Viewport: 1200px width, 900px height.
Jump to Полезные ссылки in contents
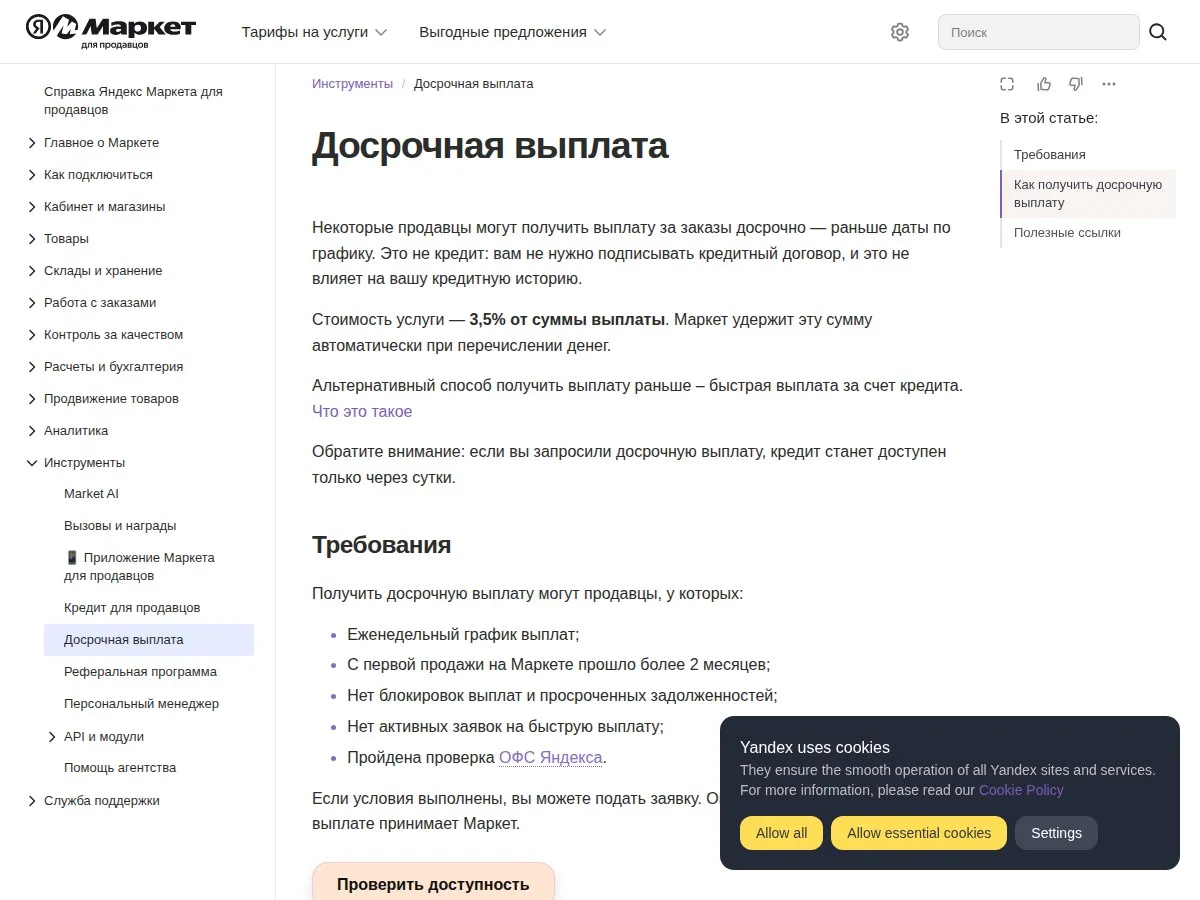click(1067, 233)
